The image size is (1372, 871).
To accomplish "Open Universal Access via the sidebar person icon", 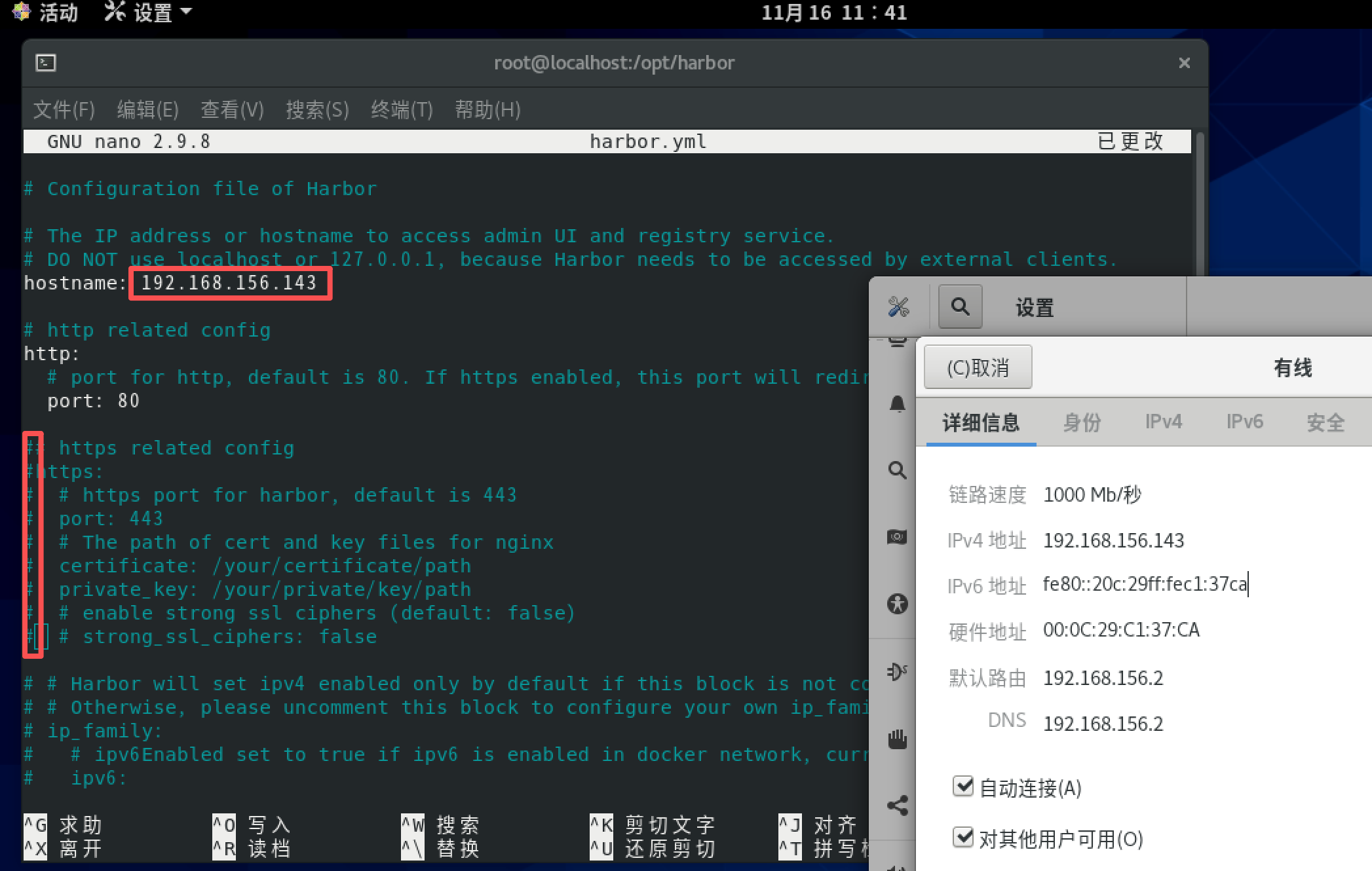I will 897,603.
